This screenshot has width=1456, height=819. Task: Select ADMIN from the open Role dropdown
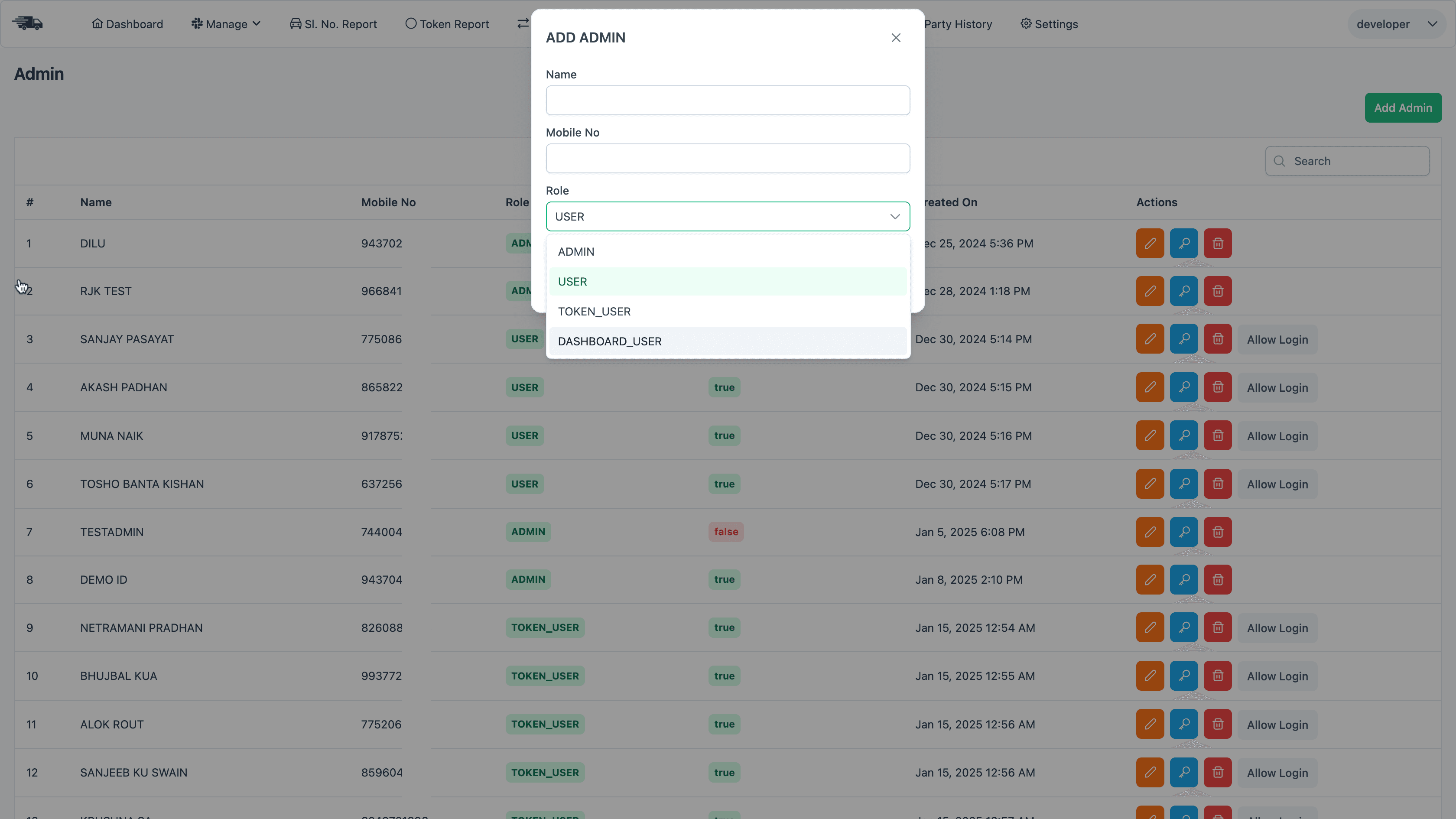point(576,251)
